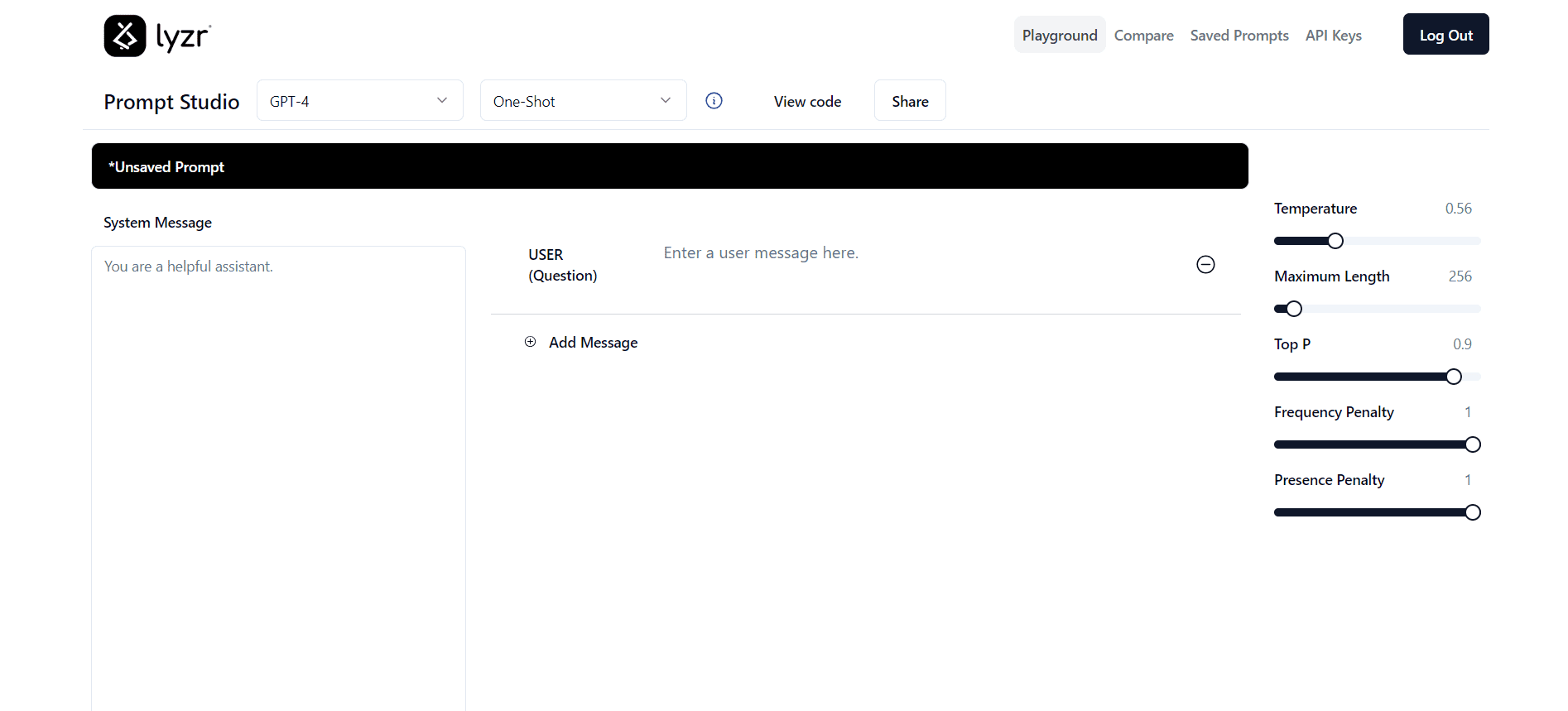
Task: Expand the One-Shot prompt type dropdown
Action: coord(583,101)
